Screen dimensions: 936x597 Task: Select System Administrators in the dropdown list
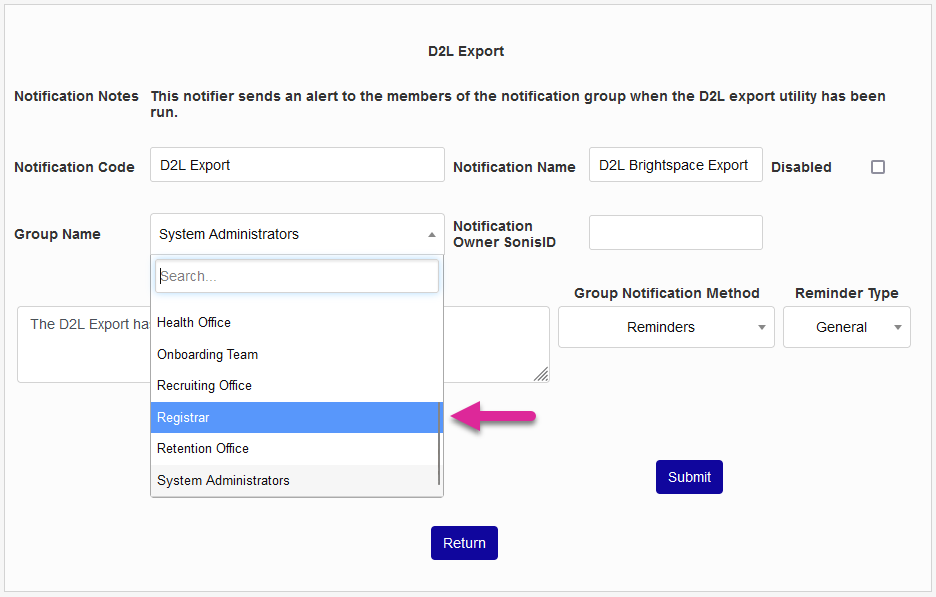tap(296, 480)
